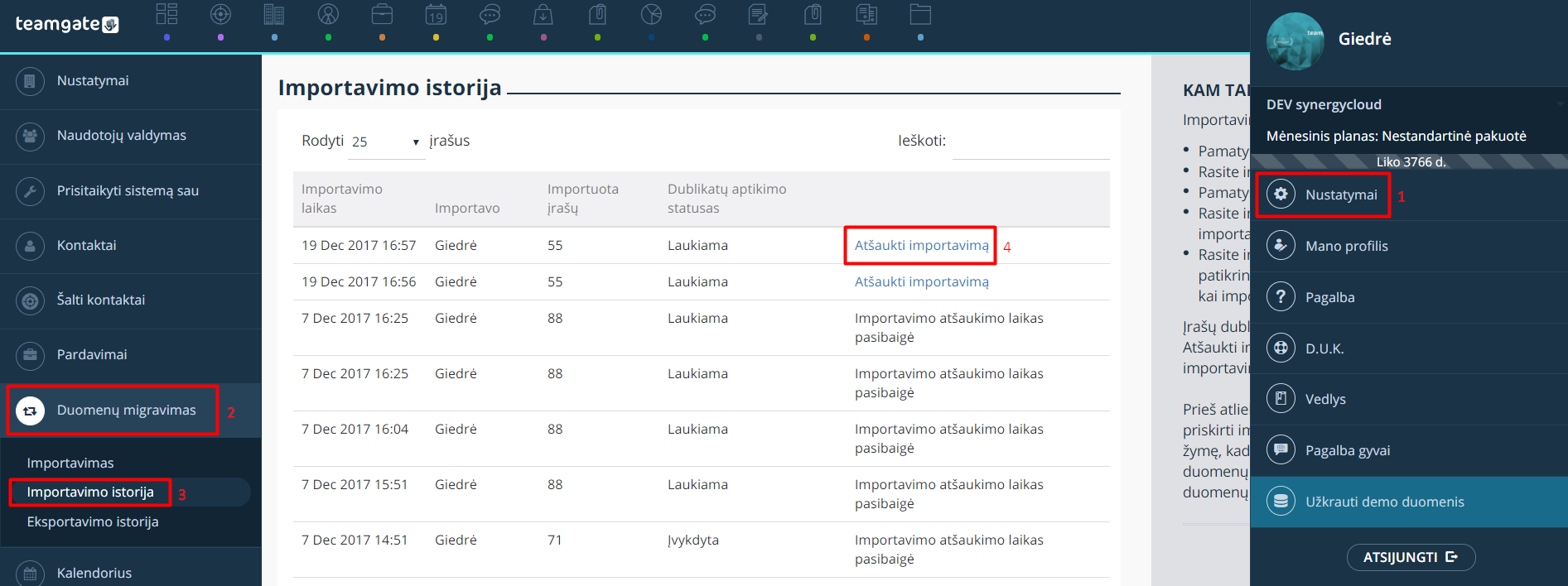Open the invoice document icon in top bar
1568x586 pixels.
click(866, 14)
